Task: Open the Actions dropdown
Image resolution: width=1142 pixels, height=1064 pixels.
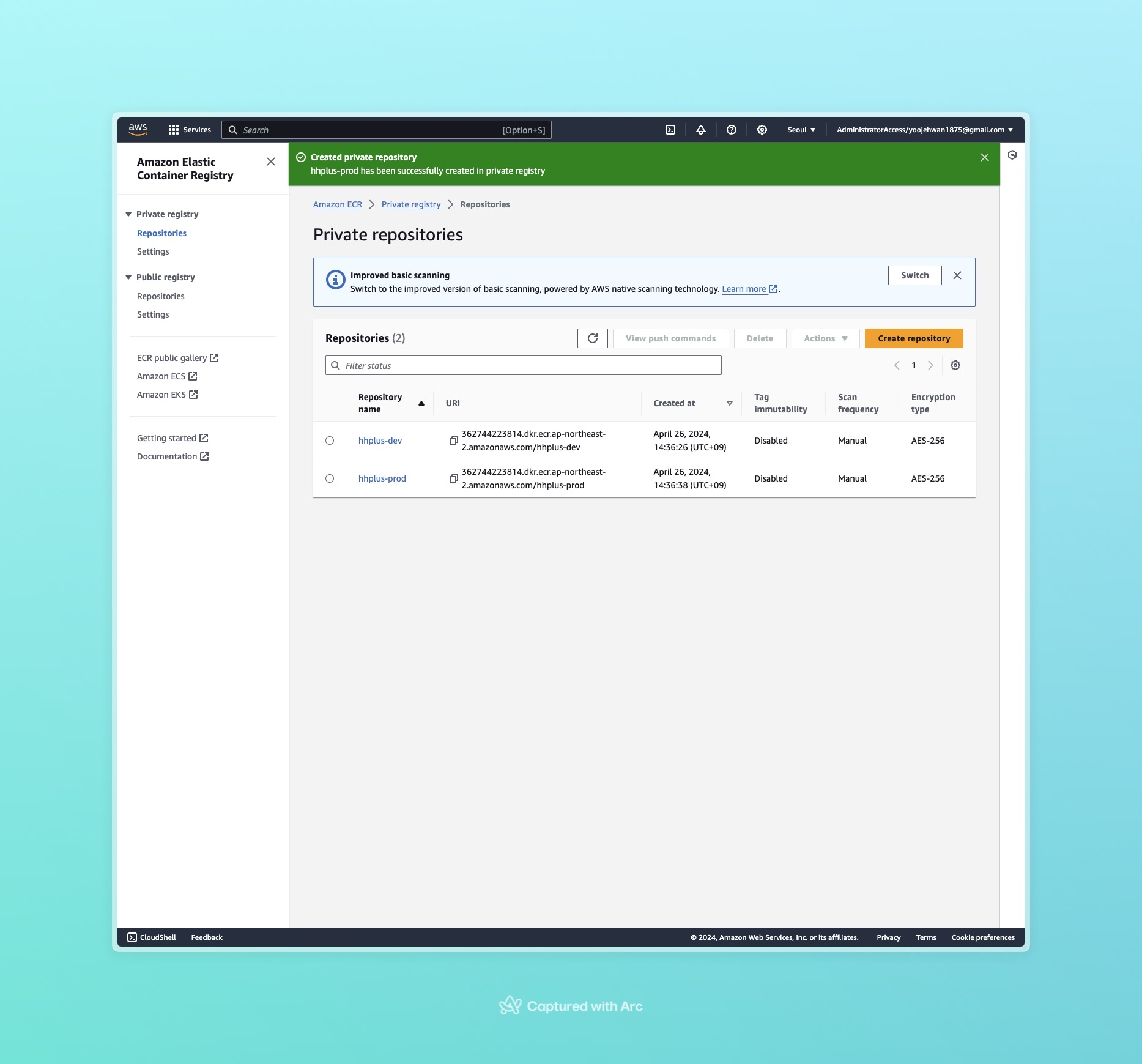Action: tap(826, 338)
